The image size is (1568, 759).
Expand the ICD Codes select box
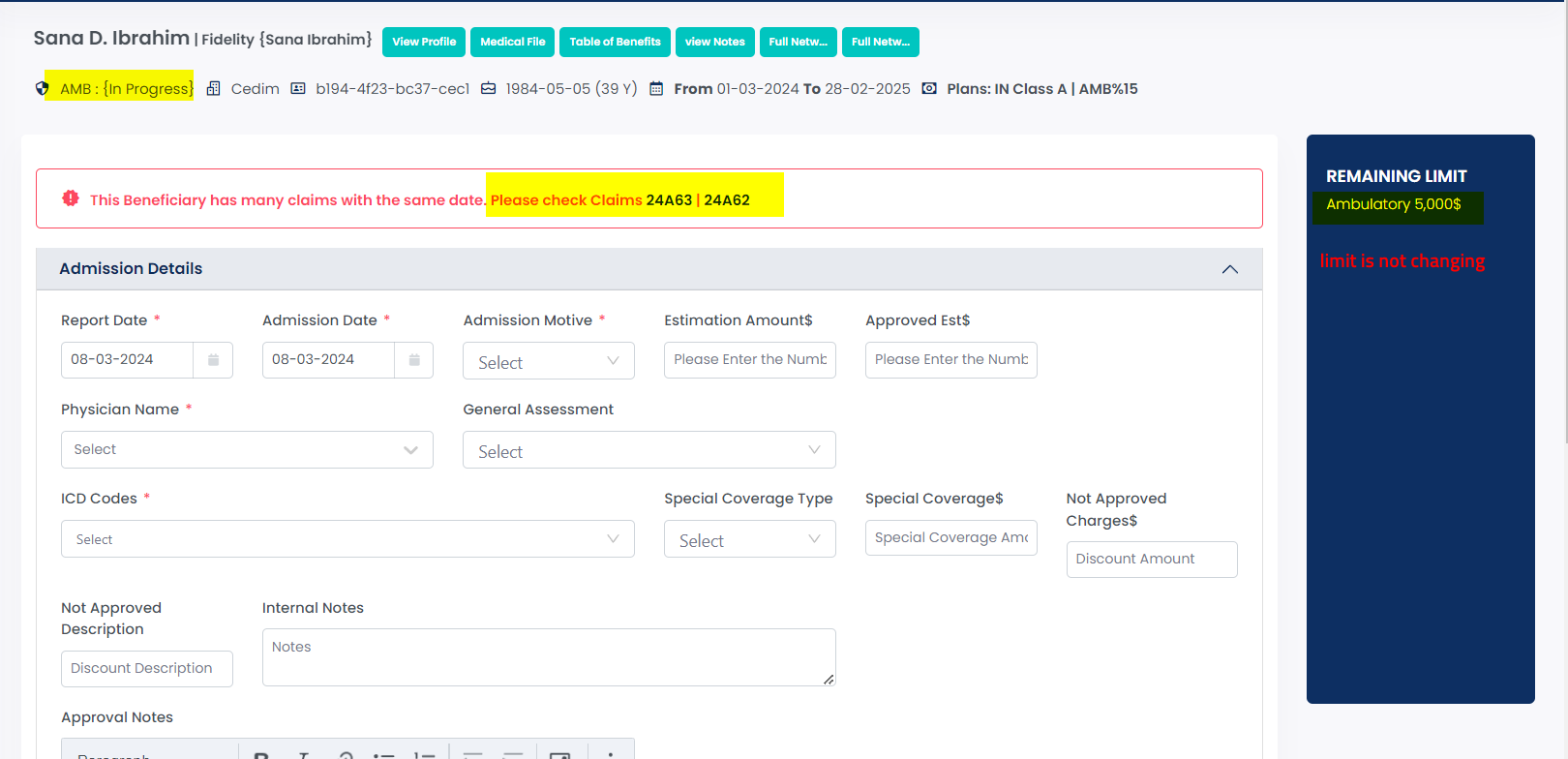[347, 539]
